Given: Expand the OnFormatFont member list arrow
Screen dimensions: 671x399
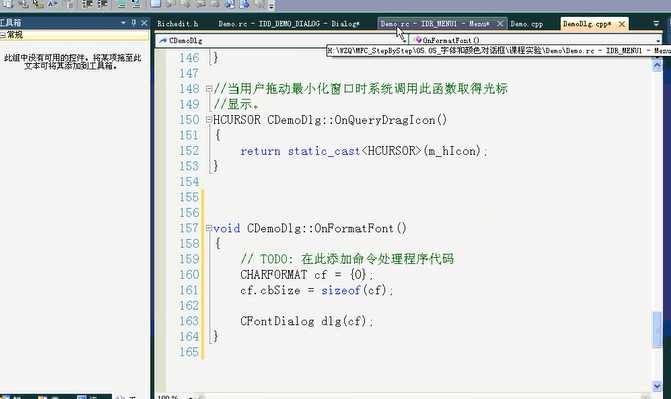Looking at the screenshot, I should pyautogui.click(x=658, y=41).
